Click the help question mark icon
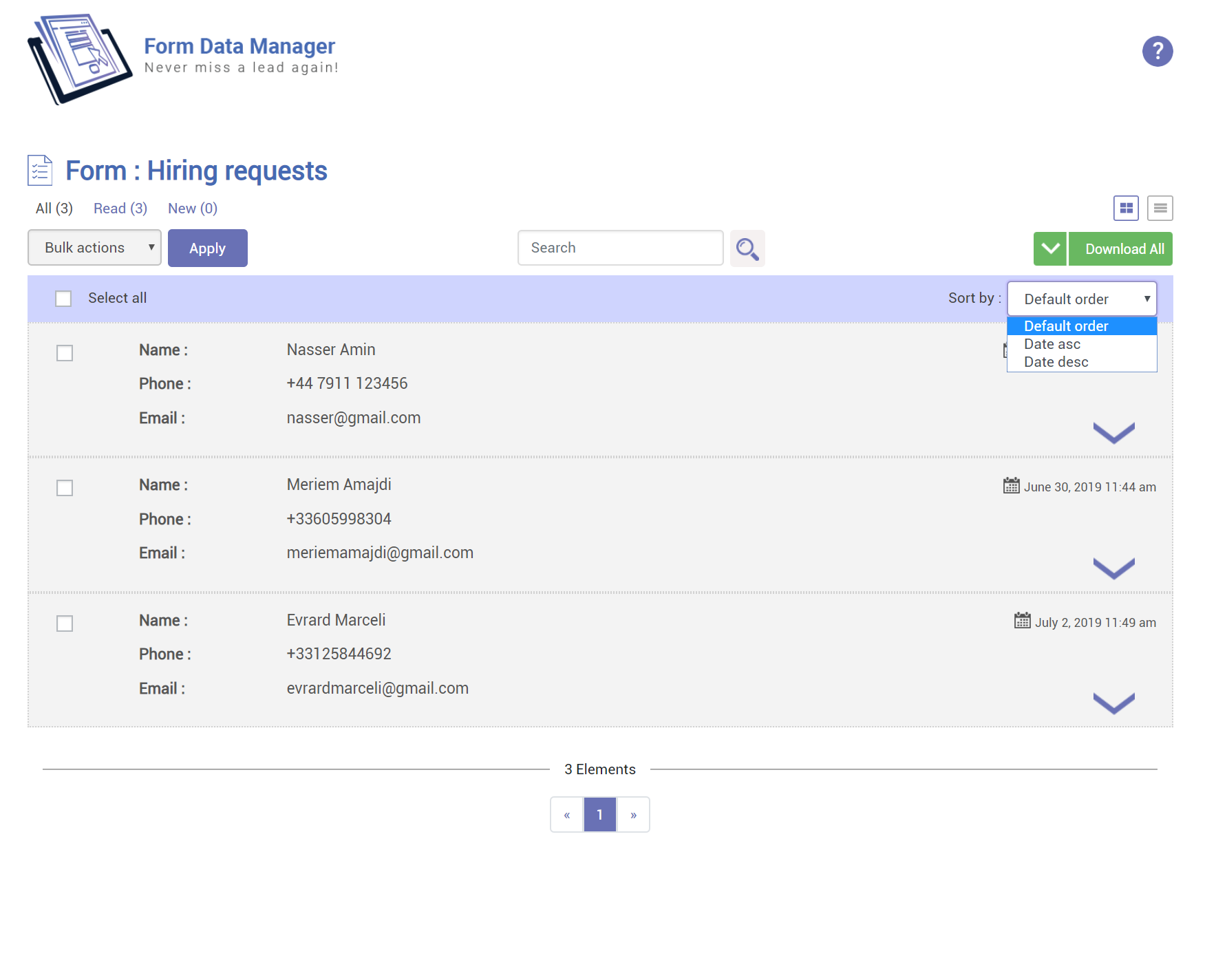 pyautogui.click(x=1157, y=52)
